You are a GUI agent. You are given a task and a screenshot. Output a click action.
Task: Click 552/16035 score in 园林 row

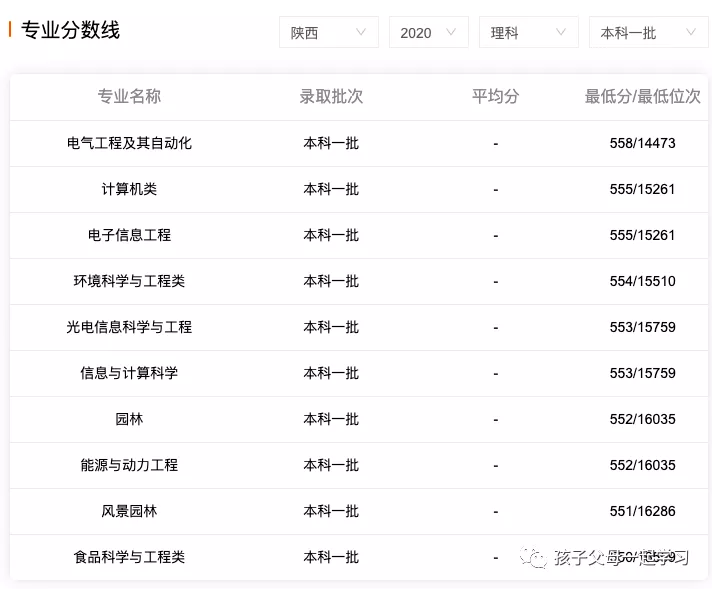[643, 419]
